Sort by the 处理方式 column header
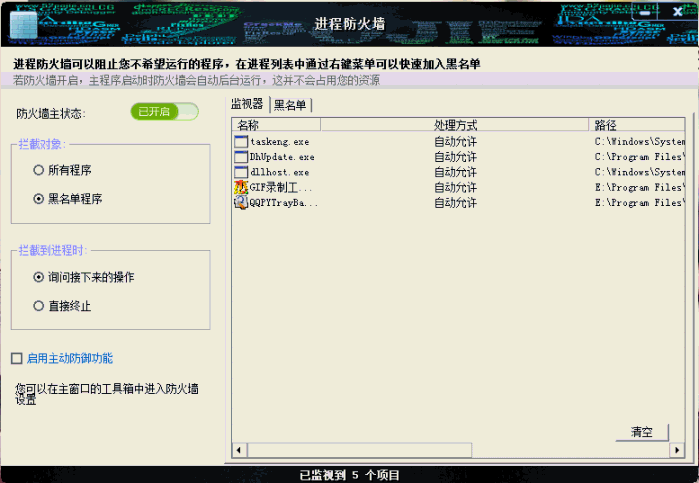The width and height of the screenshot is (699, 483). coord(509,125)
